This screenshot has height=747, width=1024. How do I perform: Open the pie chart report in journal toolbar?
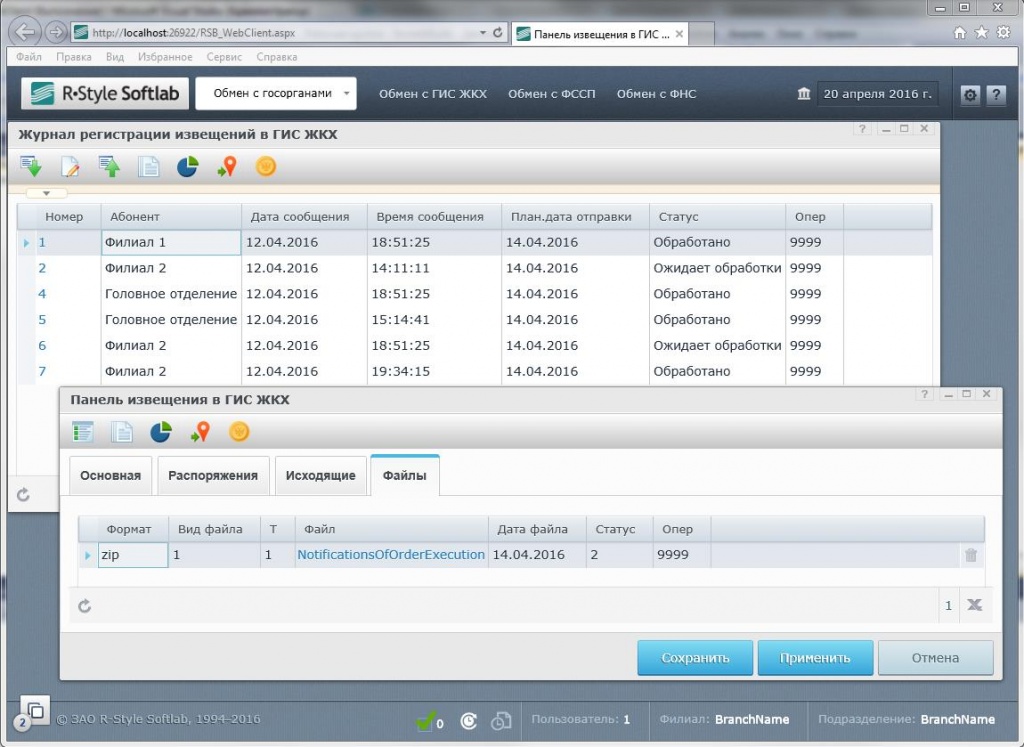[x=187, y=167]
